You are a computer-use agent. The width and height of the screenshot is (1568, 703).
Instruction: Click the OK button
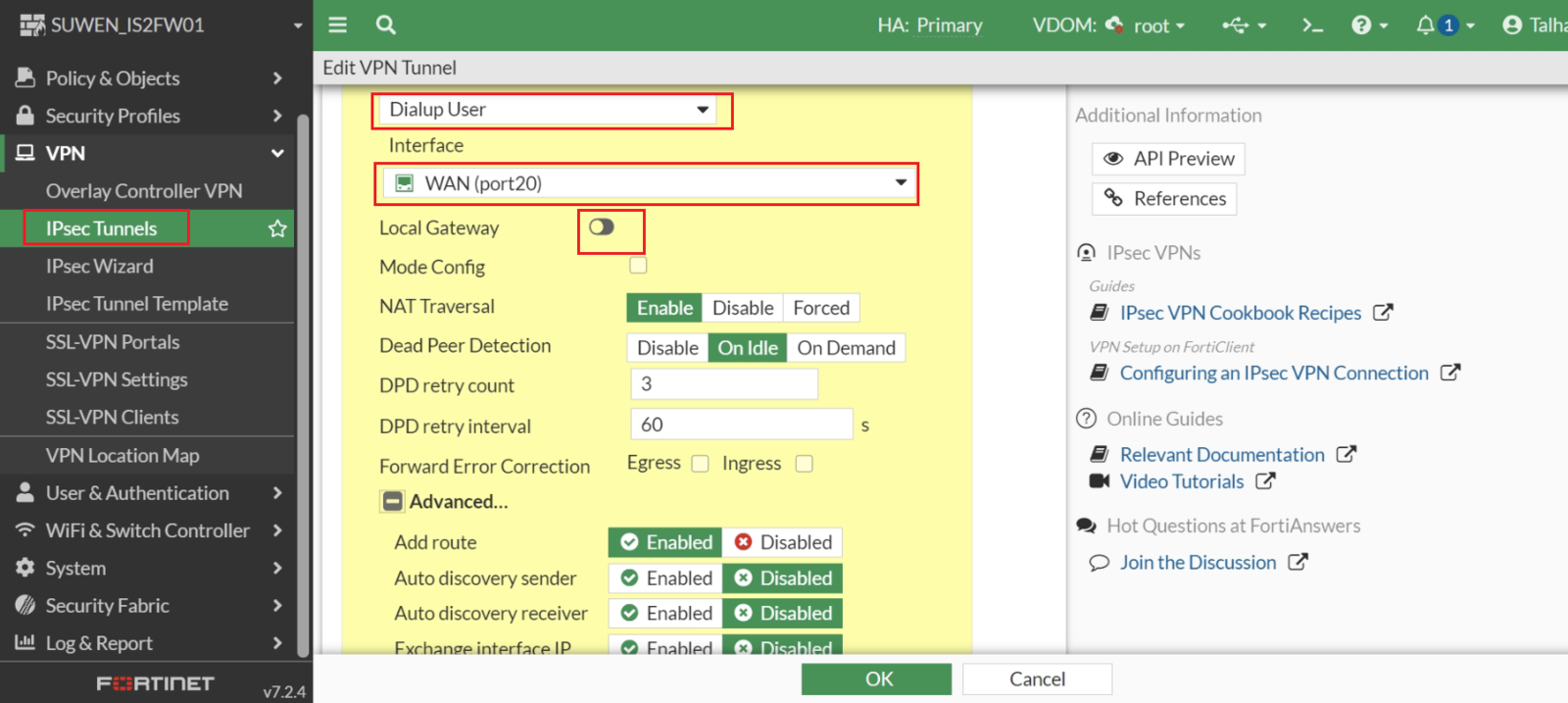click(876, 678)
